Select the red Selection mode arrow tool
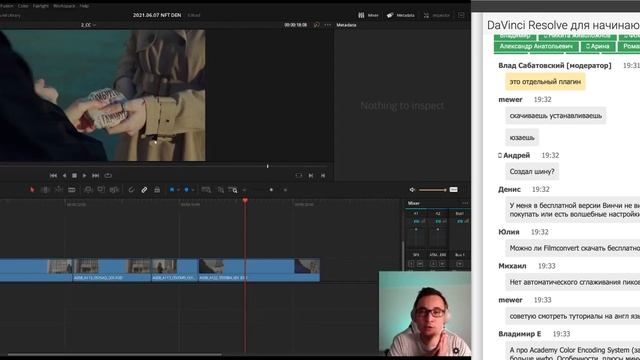The width and height of the screenshot is (640, 360). (x=32, y=190)
